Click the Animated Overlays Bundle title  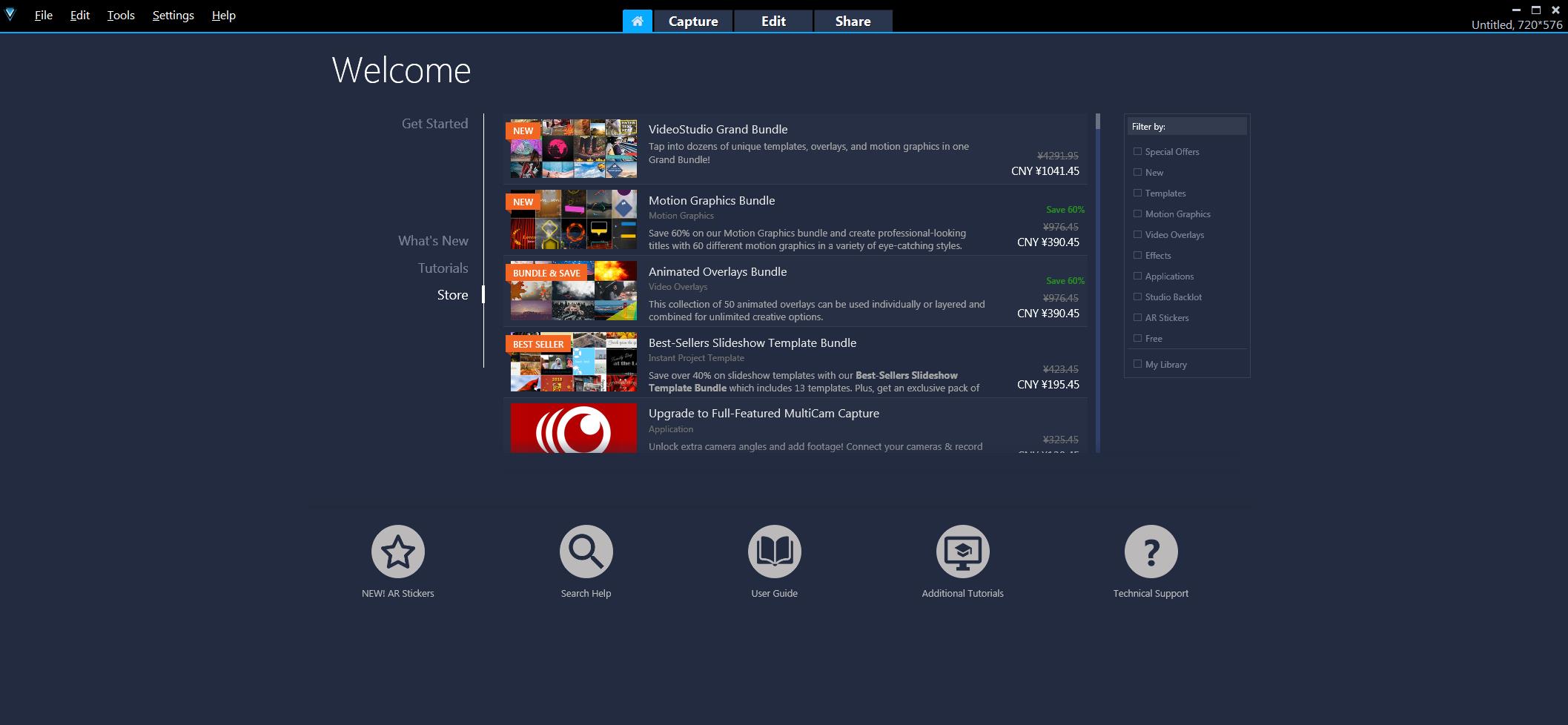pyautogui.click(x=718, y=272)
